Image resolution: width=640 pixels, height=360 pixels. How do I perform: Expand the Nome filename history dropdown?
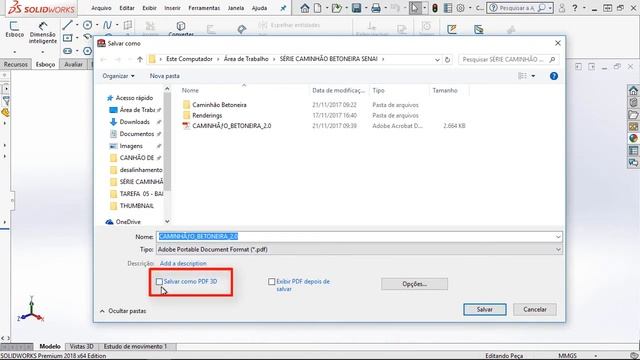[558, 237]
